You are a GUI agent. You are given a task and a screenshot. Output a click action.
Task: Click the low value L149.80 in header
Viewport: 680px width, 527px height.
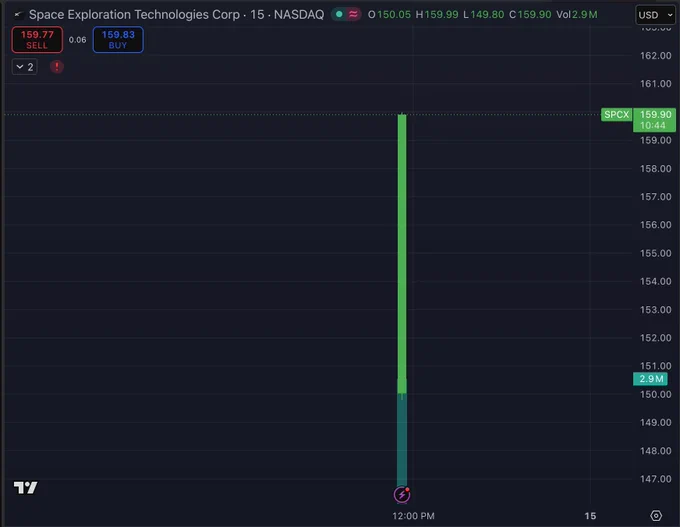[x=484, y=15]
